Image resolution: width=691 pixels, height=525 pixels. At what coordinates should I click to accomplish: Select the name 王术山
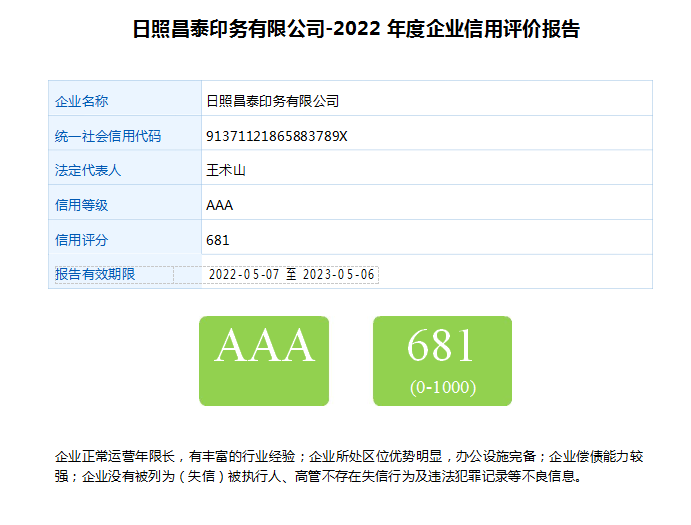pyautogui.click(x=226, y=170)
